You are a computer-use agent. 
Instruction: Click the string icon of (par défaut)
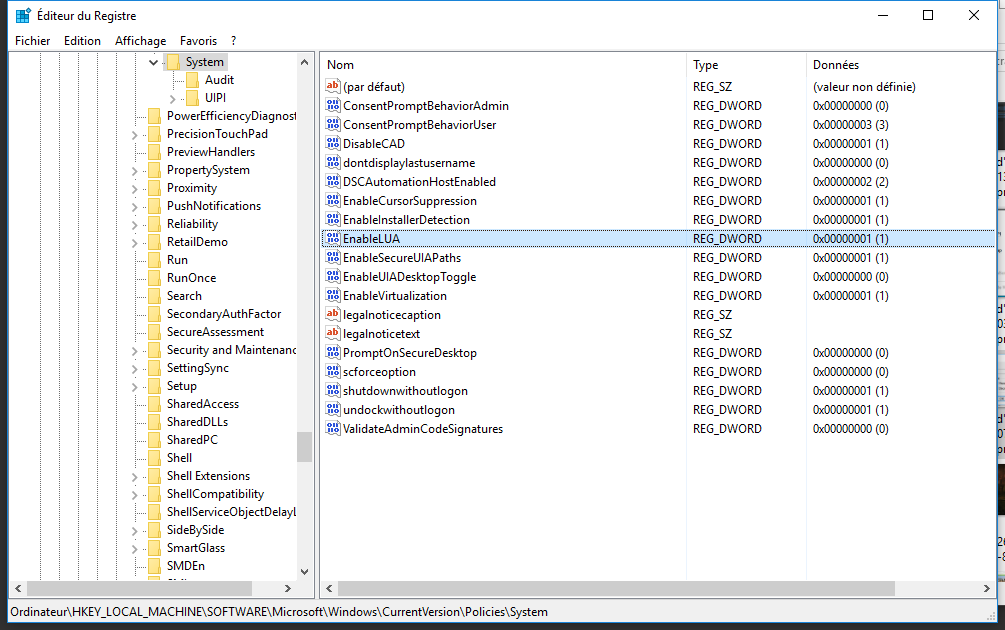click(333, 86)
